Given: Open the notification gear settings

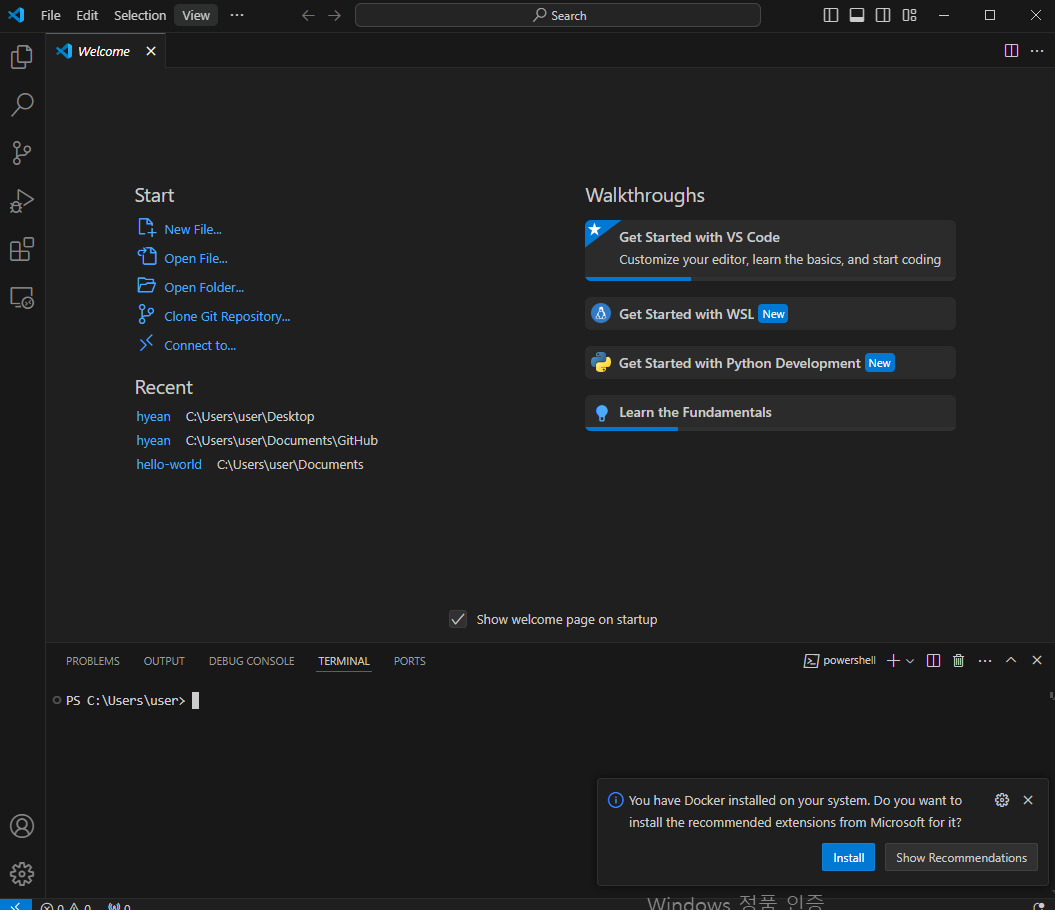Looking at the screenshot, I should click(1001, 800).
